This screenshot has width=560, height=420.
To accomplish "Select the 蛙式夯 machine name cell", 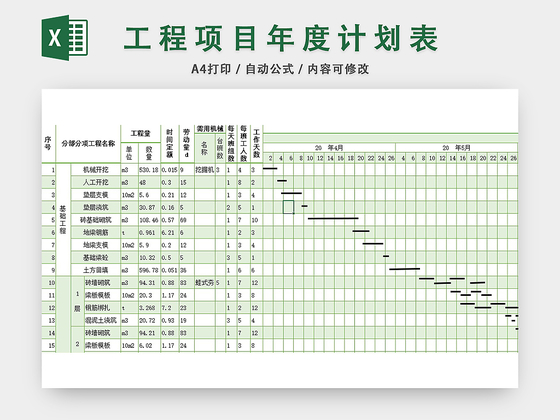I will tap(205, 283).
